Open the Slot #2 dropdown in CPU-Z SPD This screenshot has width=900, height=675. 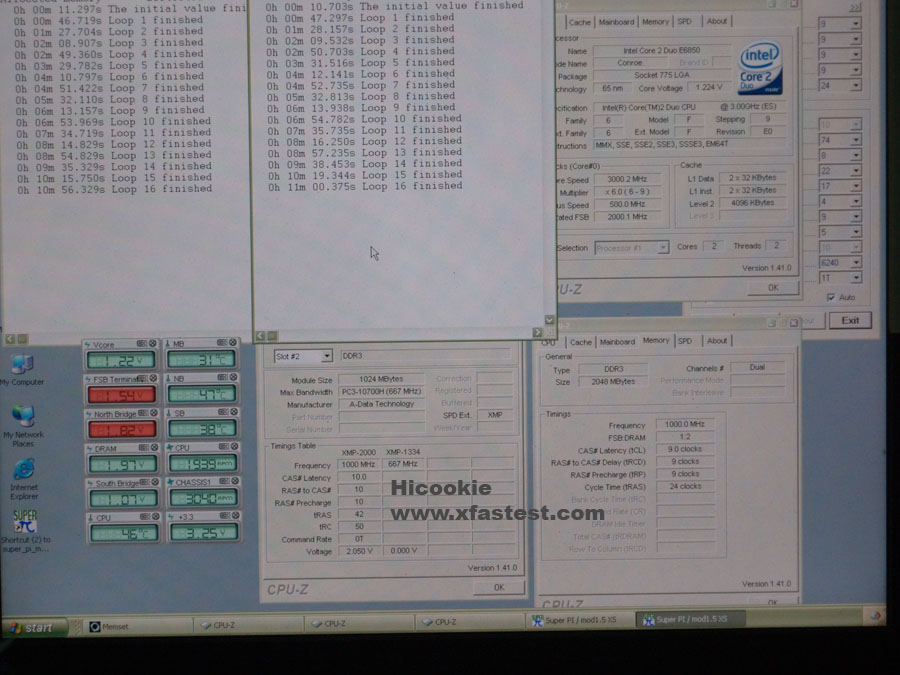click(302, 356)
